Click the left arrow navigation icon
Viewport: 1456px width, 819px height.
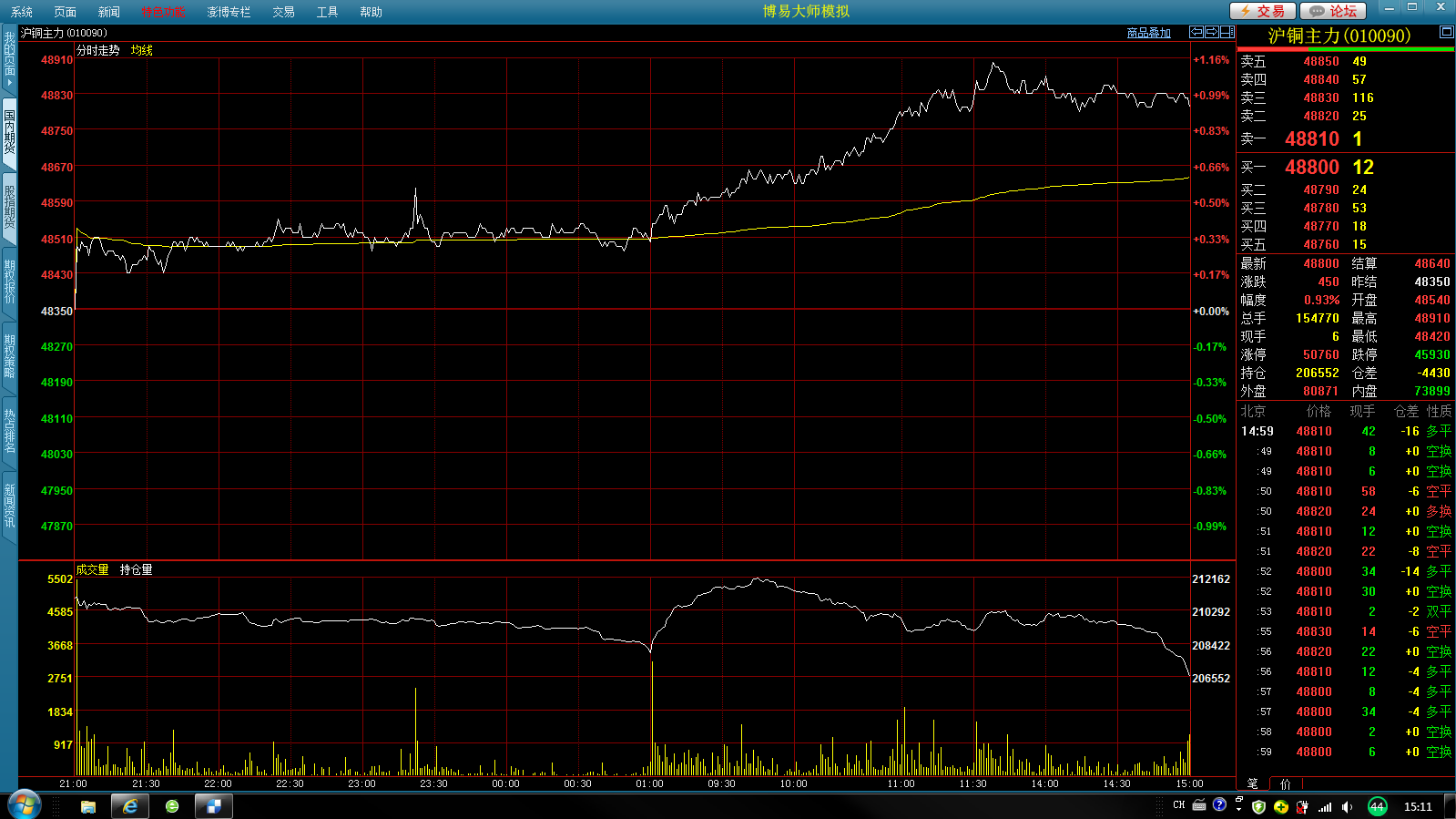1196,32
